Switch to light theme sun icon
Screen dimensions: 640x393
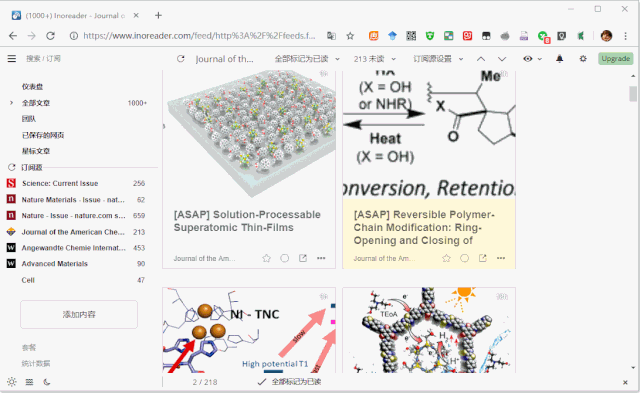(x=11, y=382)
